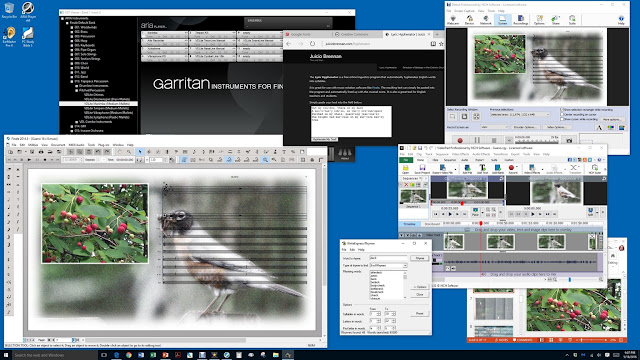Open Debut's text caption (A) icon

click(x=599, y=127)
